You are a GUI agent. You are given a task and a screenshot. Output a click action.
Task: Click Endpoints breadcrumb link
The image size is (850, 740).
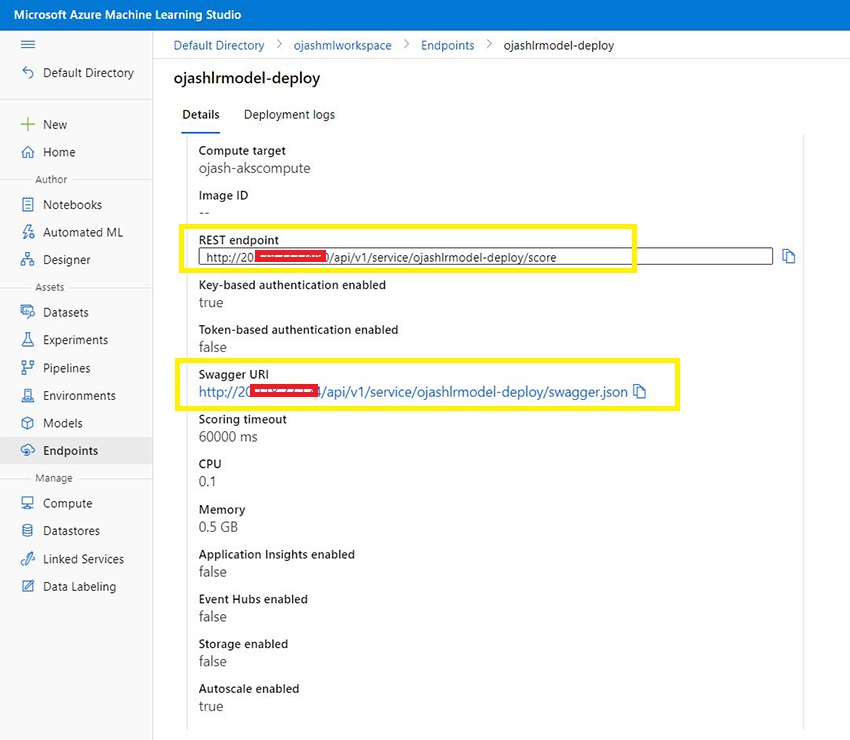click(x=448, y=46)
